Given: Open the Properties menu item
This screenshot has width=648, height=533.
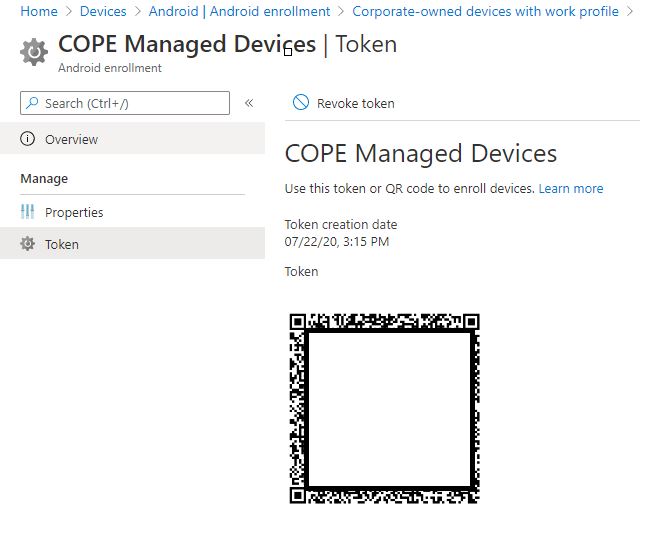Looking at the screenshot, I should point(132,212).
